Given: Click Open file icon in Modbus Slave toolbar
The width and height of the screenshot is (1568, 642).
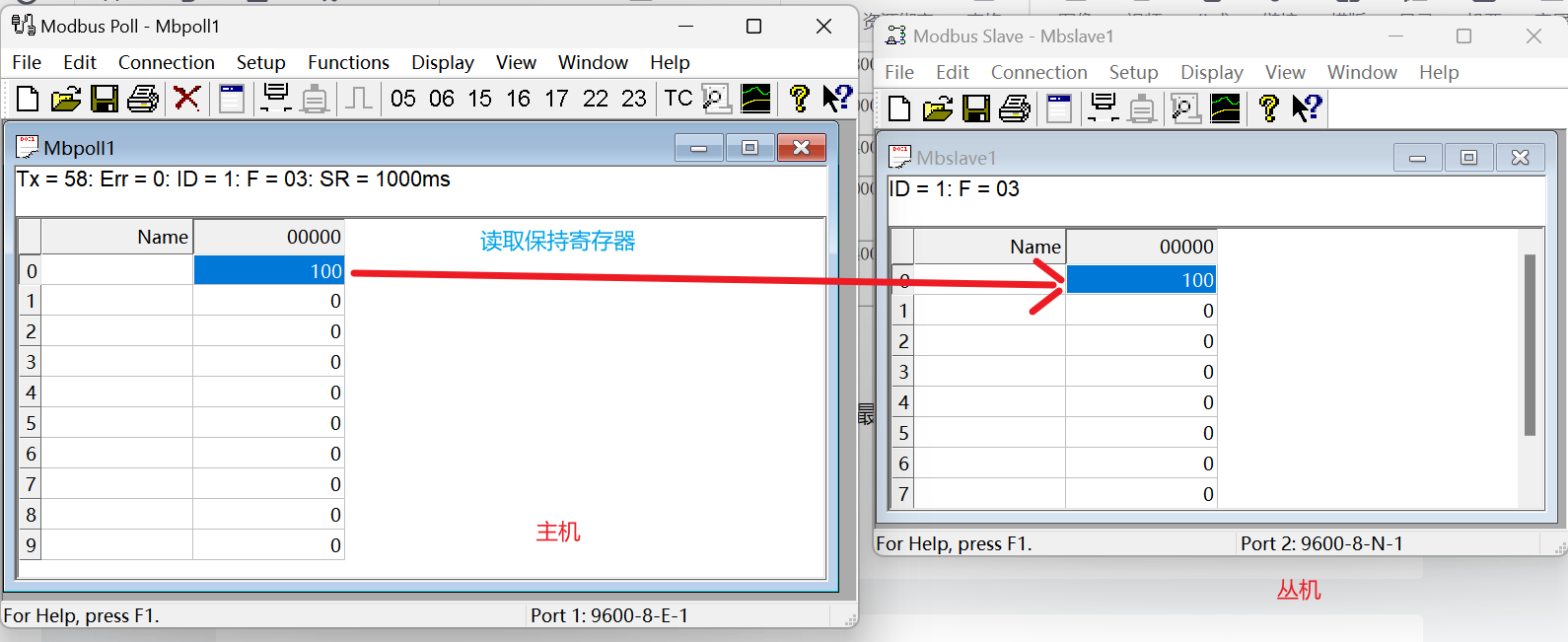Looking at the screenshot, I should 938,108.
